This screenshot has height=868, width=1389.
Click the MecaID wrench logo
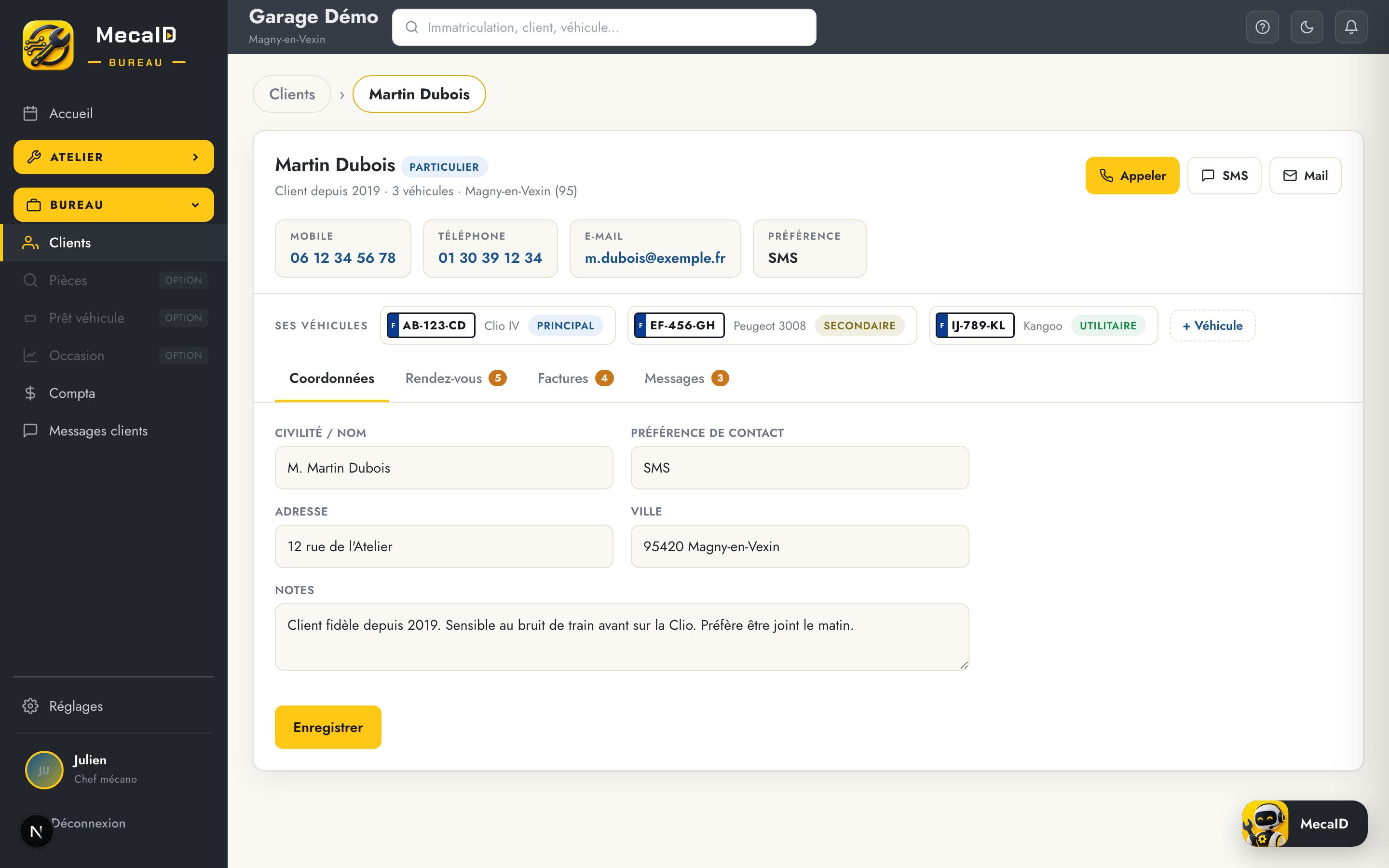tap(48, 45)
